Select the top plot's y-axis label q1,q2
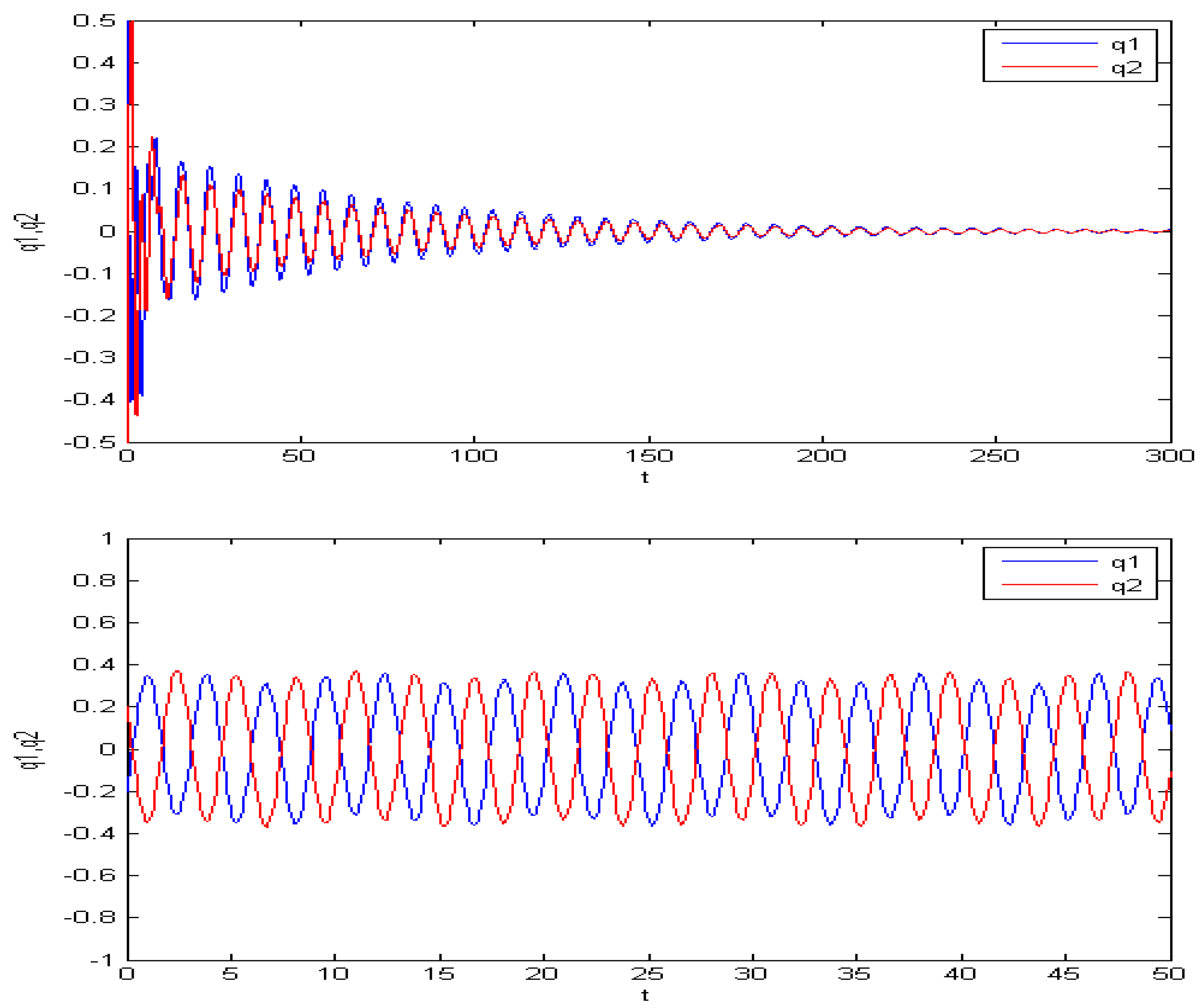This screenshot has width=1200, height=1008. (30, 232)
